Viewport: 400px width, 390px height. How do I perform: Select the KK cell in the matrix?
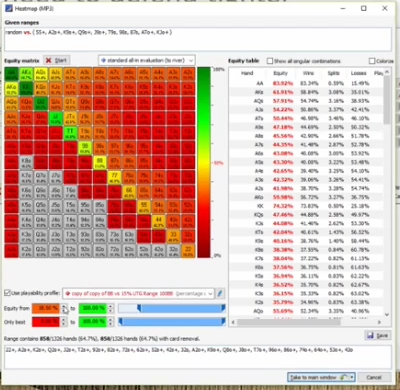(26, 89)
